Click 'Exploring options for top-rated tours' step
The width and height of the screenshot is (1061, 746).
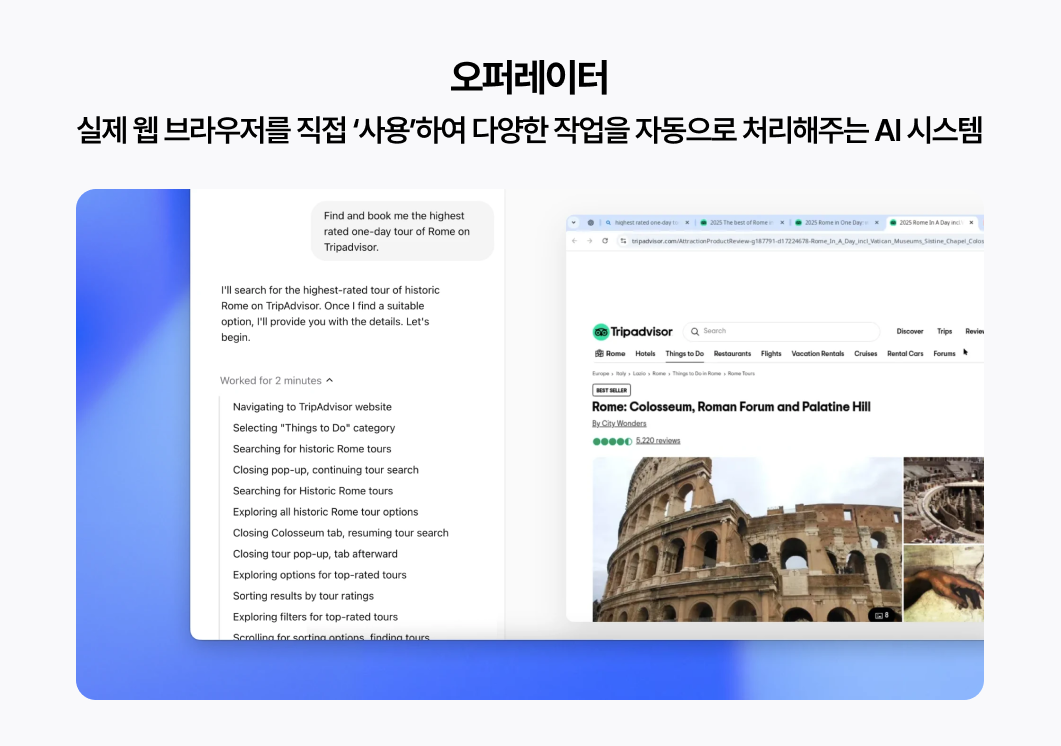tap(319, 575)
